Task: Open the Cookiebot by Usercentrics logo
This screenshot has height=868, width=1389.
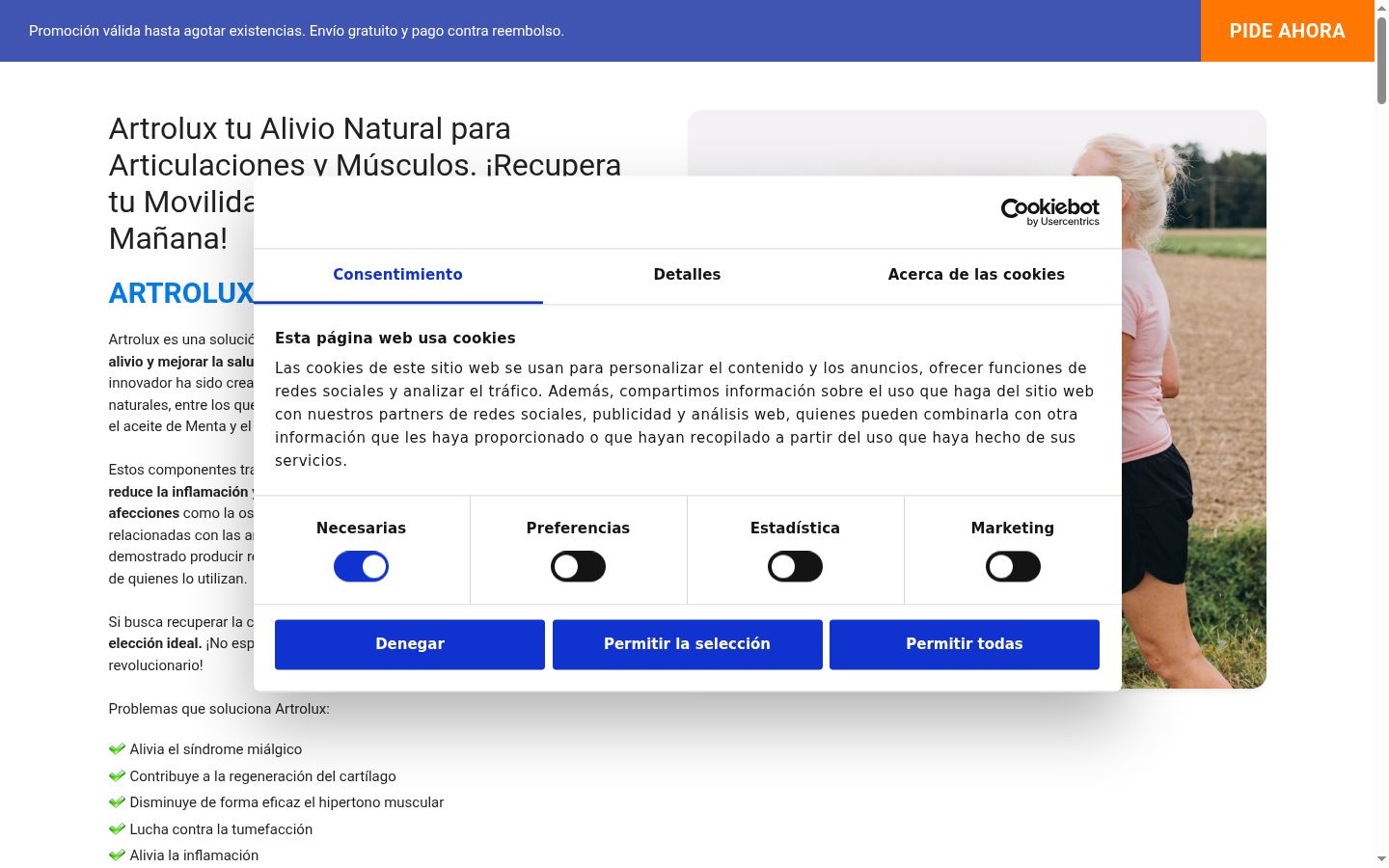Action: tap(1049, 212)
